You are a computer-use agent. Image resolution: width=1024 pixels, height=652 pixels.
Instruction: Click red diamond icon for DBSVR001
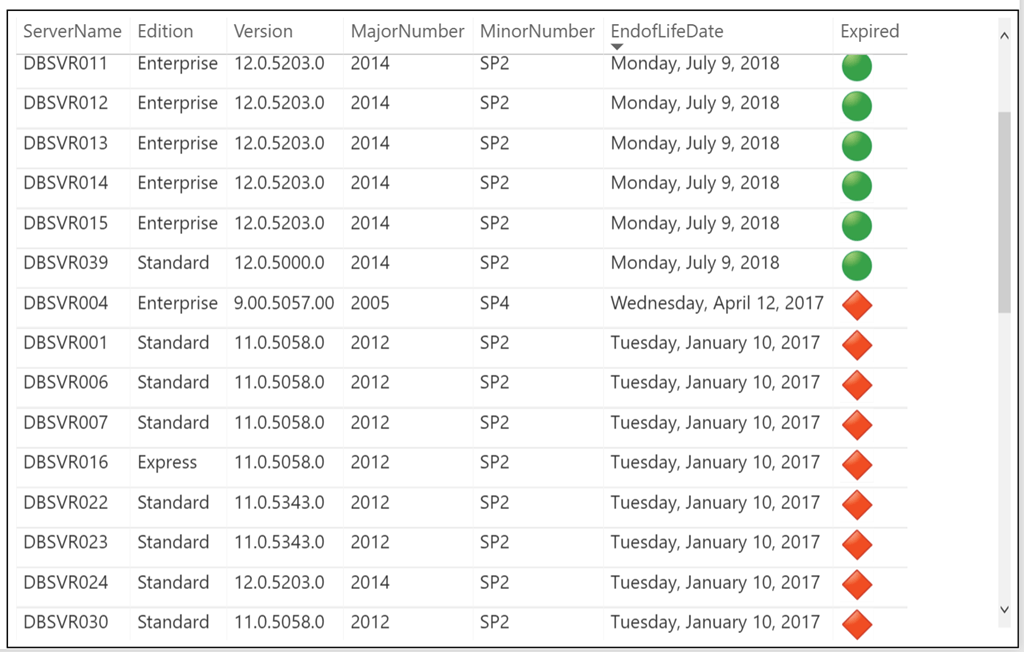[857, 345]
